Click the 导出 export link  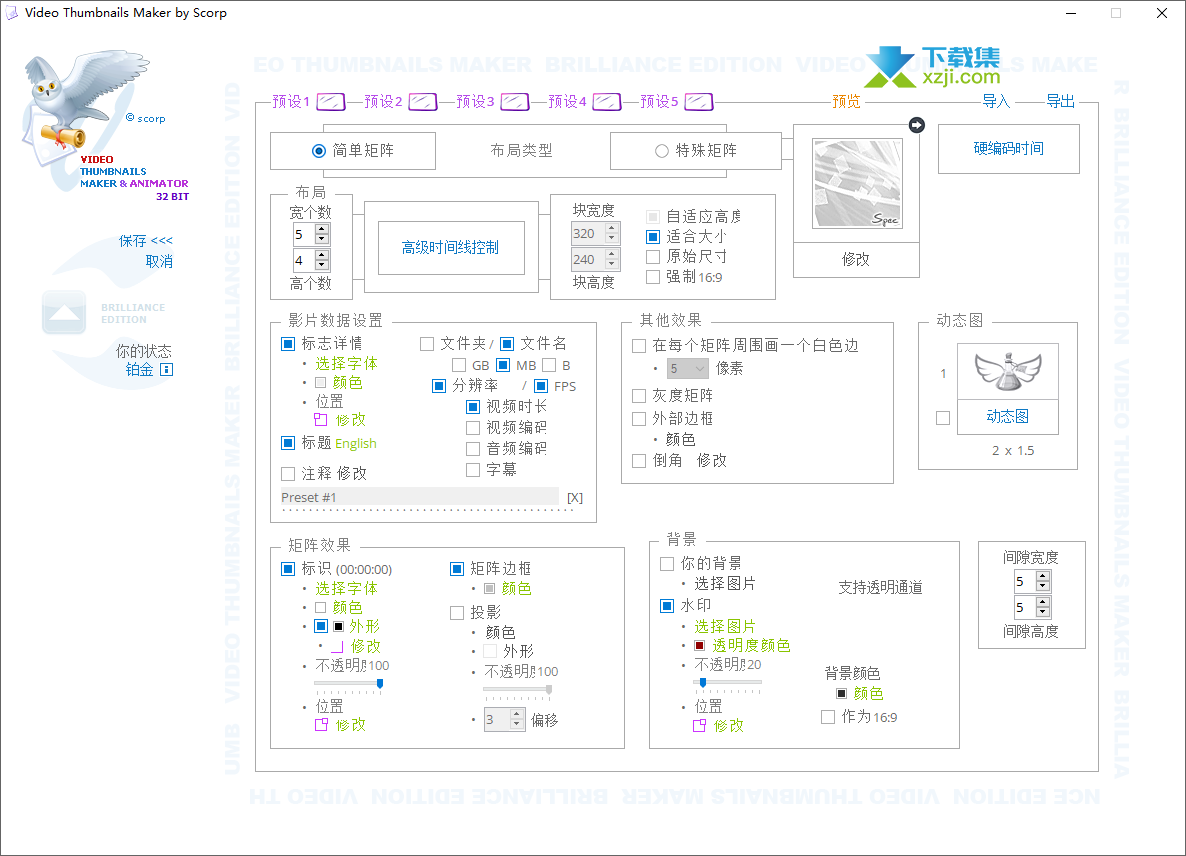(1060, 101)
